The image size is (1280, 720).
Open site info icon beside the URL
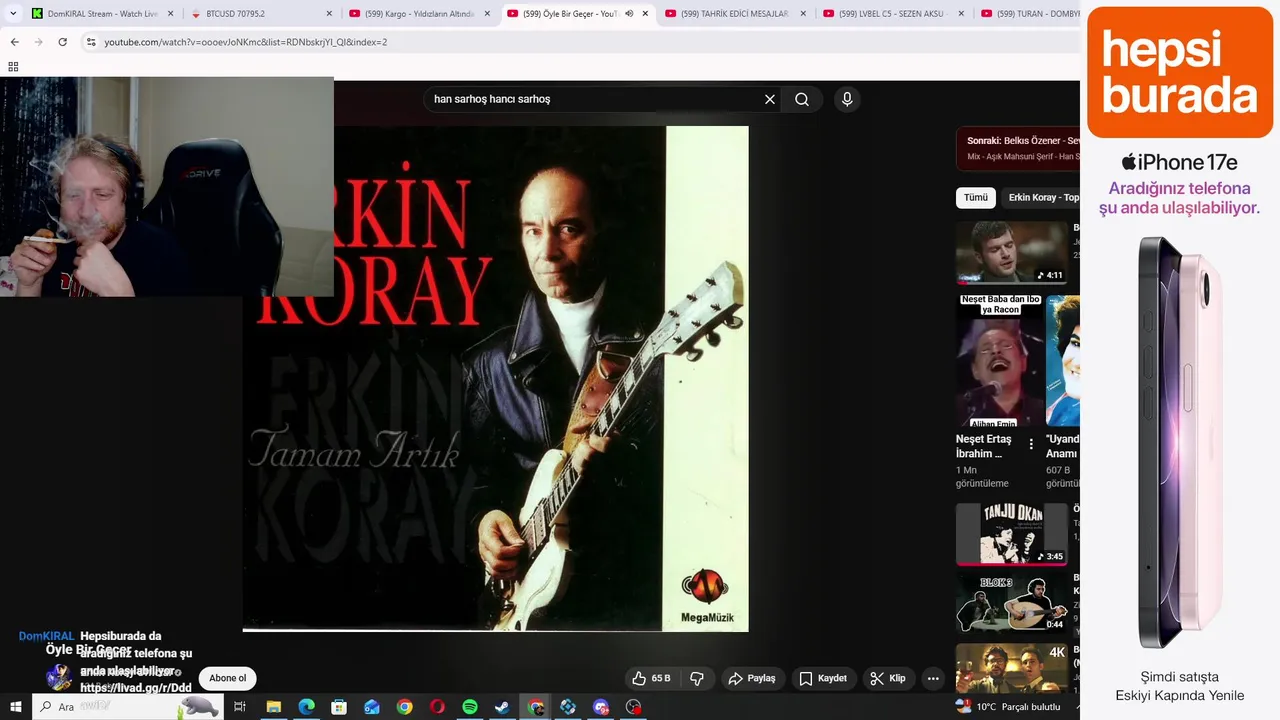[91, 42]
